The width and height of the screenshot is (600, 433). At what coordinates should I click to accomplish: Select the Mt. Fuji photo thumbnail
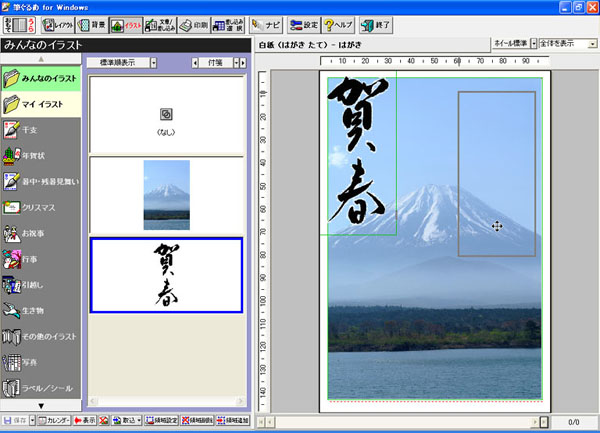(165, 194)
